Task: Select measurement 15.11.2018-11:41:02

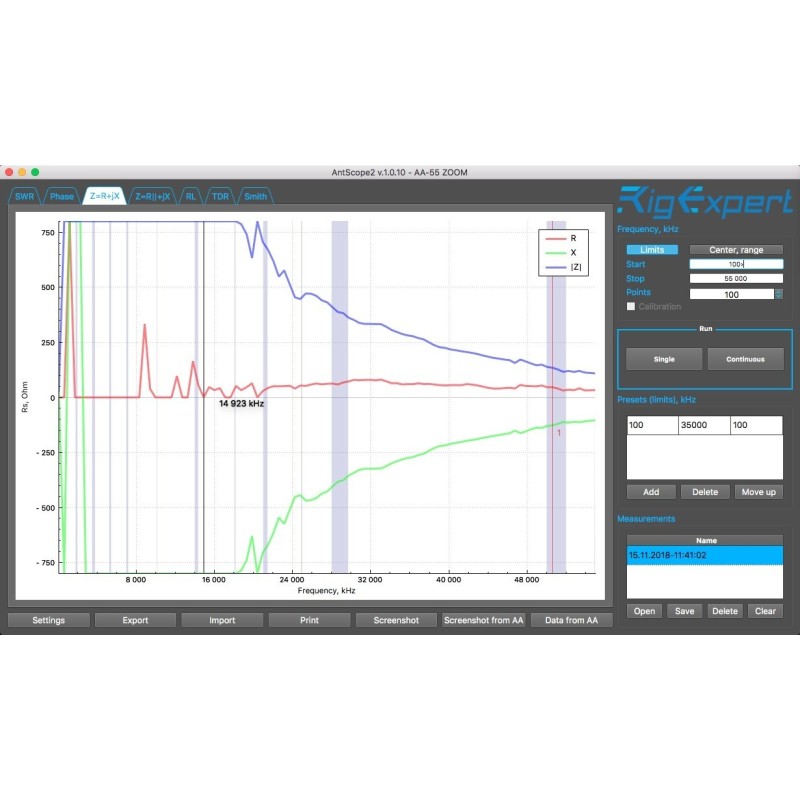Action: (x=705, y=553)
